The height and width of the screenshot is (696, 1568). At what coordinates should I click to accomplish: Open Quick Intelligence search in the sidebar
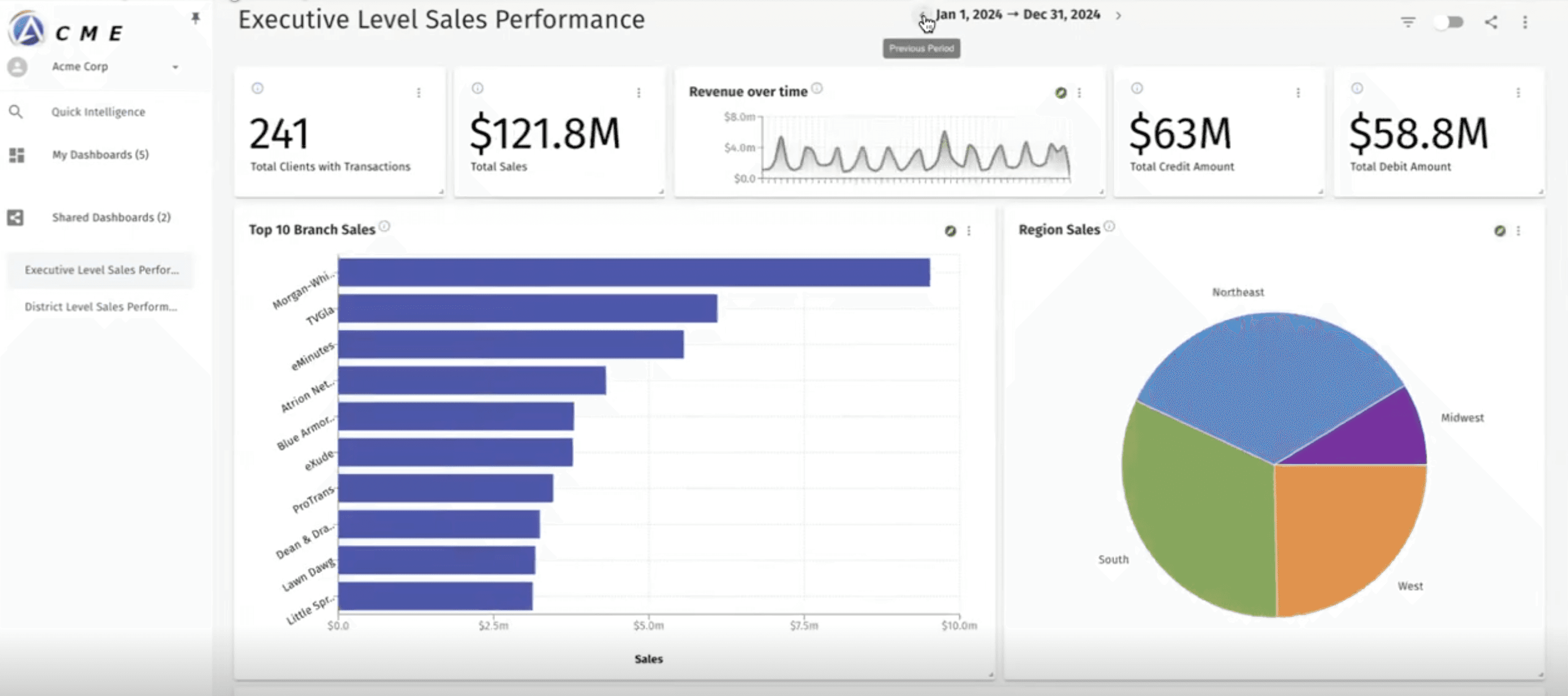[97, 111]
